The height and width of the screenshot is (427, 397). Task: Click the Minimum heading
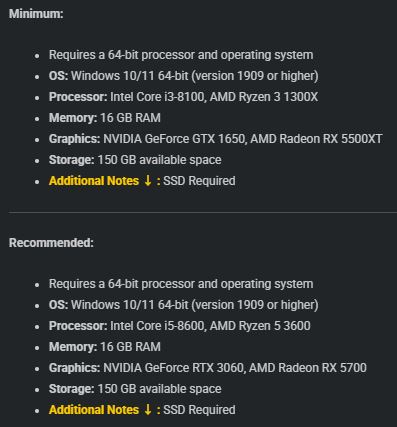[x=36, y=14]
